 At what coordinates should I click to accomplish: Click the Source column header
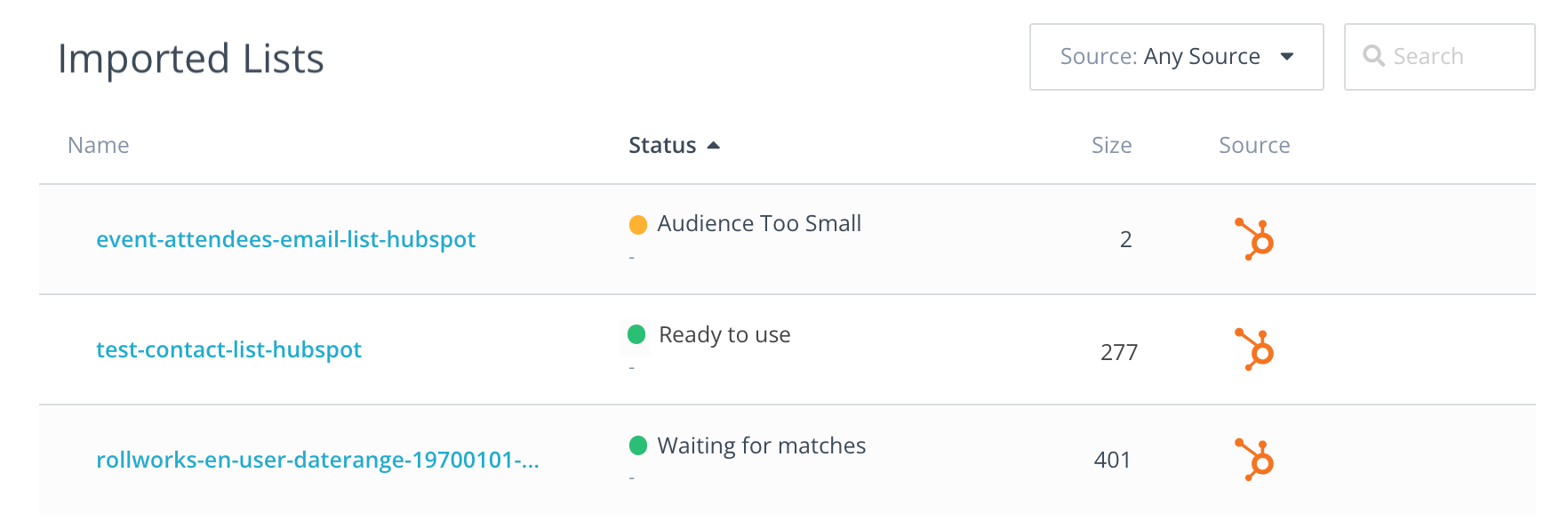tap(1253, 145)
